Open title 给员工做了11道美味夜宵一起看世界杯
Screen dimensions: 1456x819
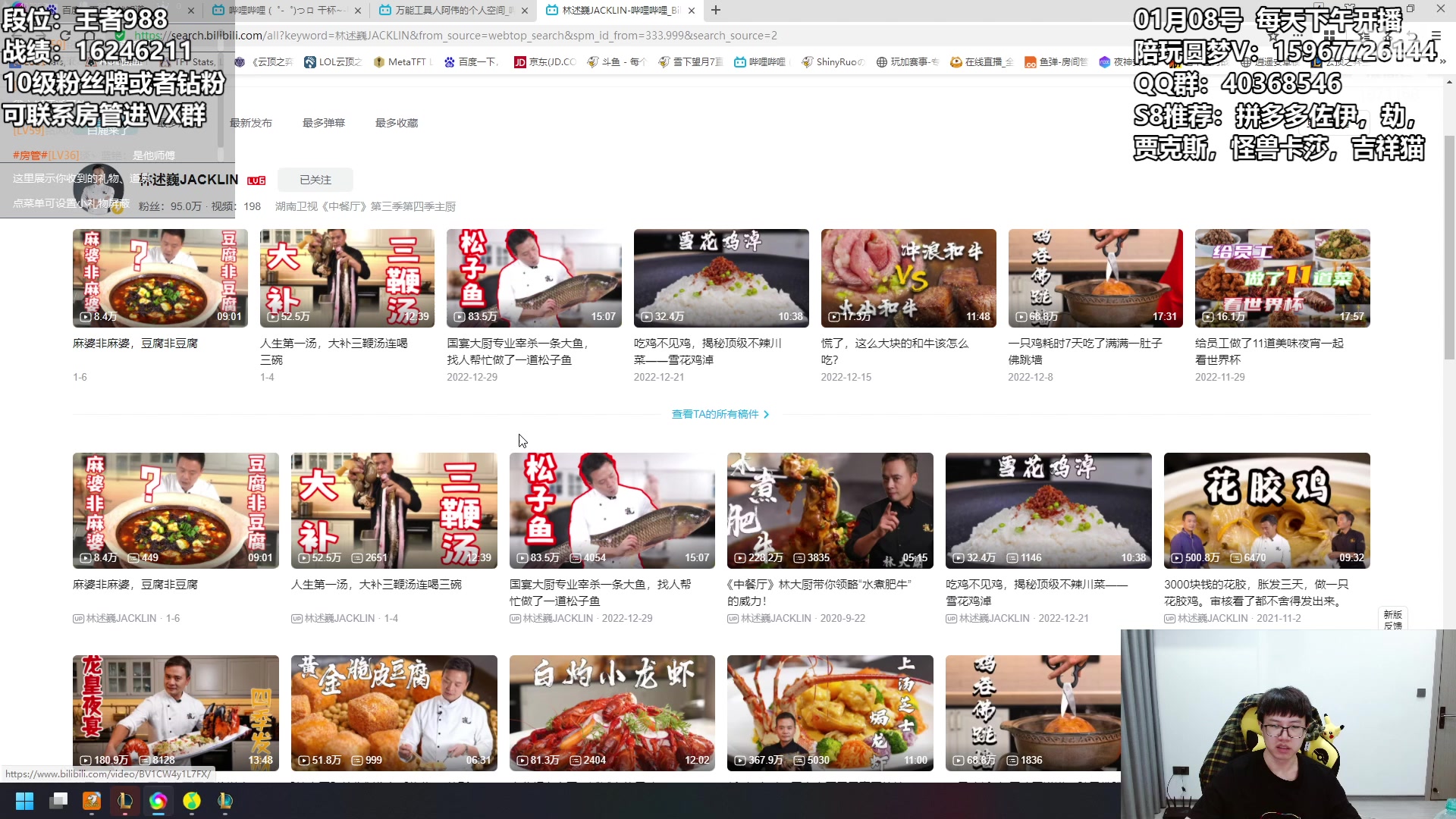pyautogui.click(x=1269, y=352)
